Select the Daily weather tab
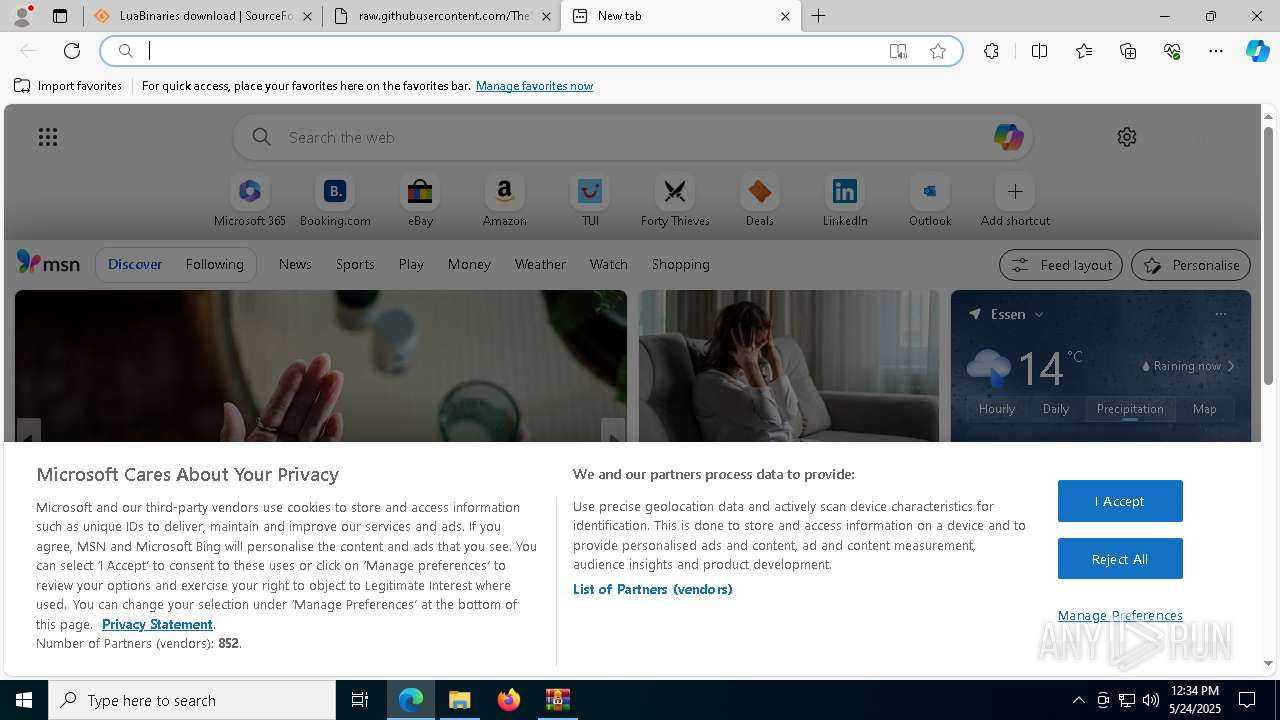 point(1056,409)
